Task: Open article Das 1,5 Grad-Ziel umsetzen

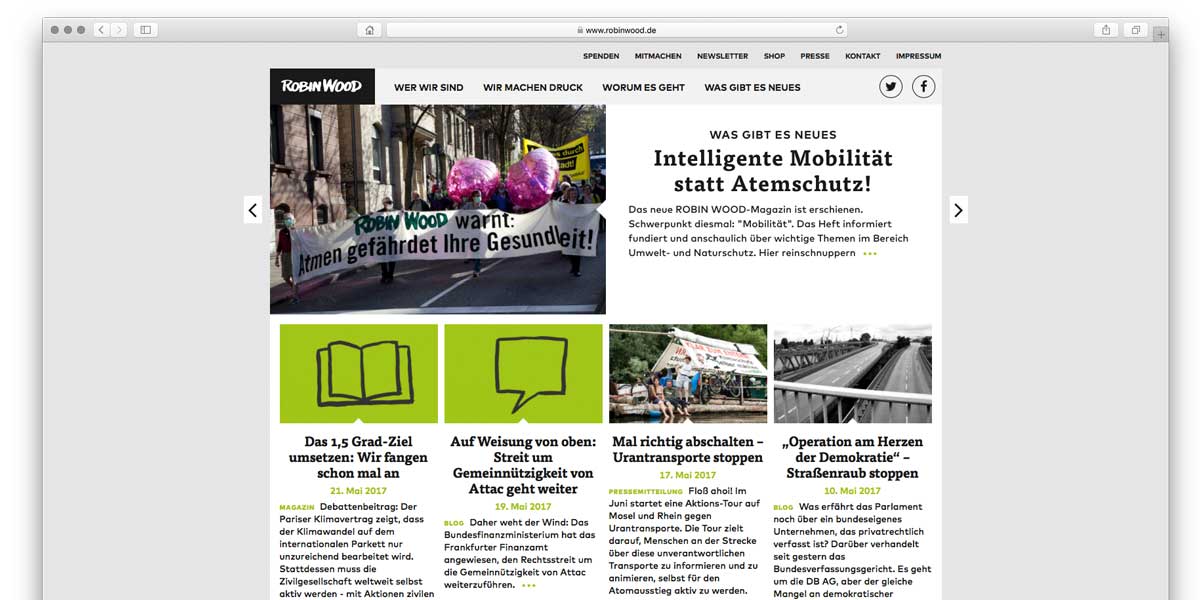Action: (x=359, y=457)
